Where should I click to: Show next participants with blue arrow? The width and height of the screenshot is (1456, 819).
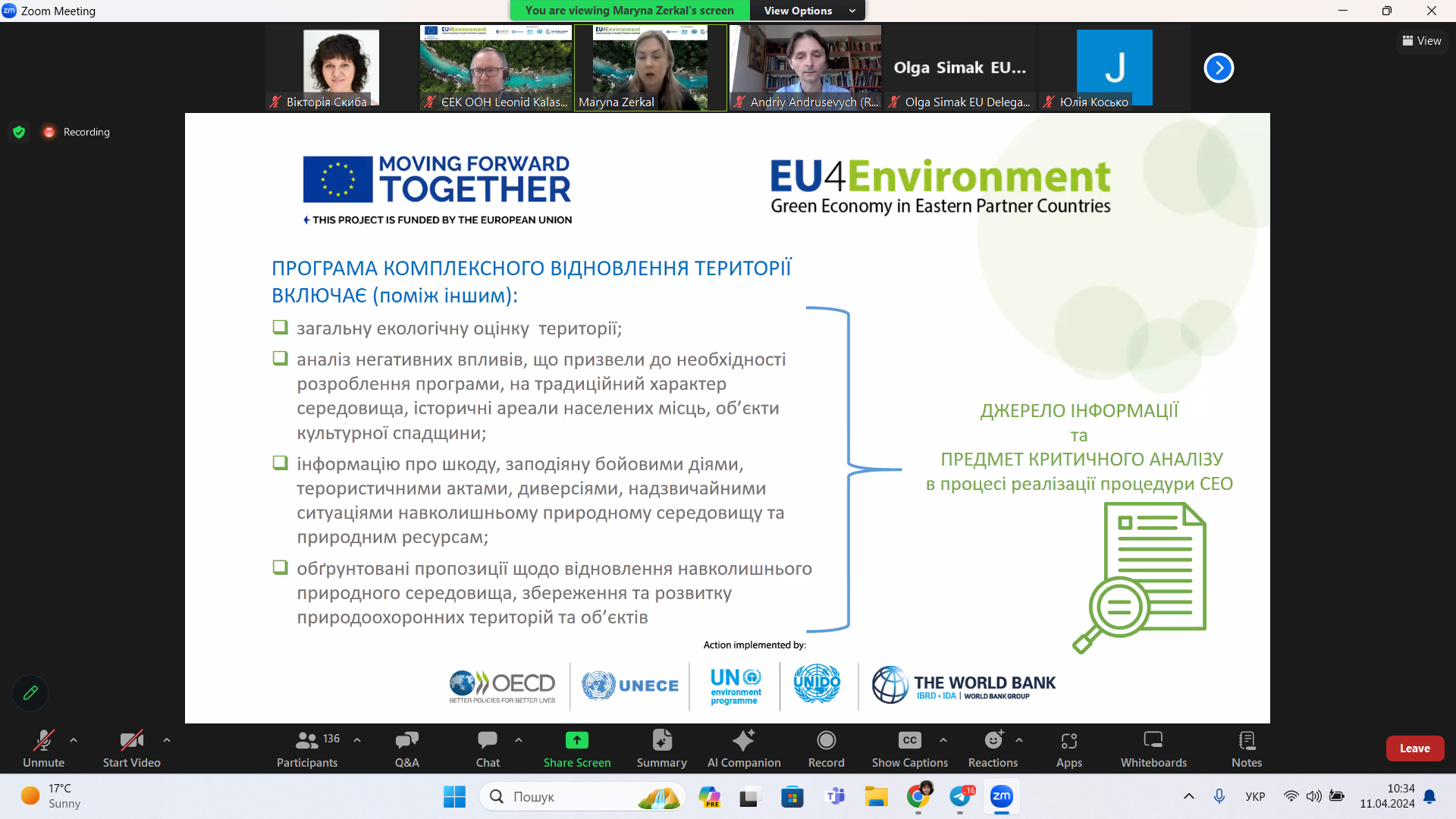1219,68
